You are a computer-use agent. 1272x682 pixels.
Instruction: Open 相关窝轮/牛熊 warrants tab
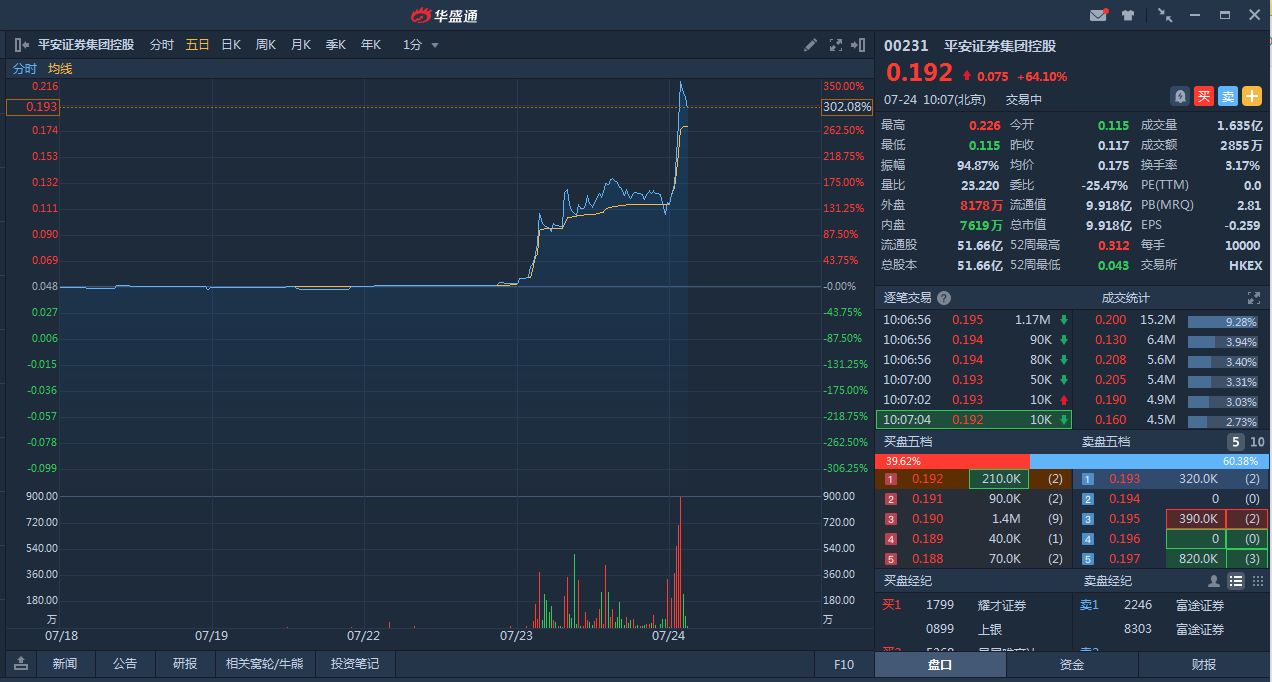[264, 664]
